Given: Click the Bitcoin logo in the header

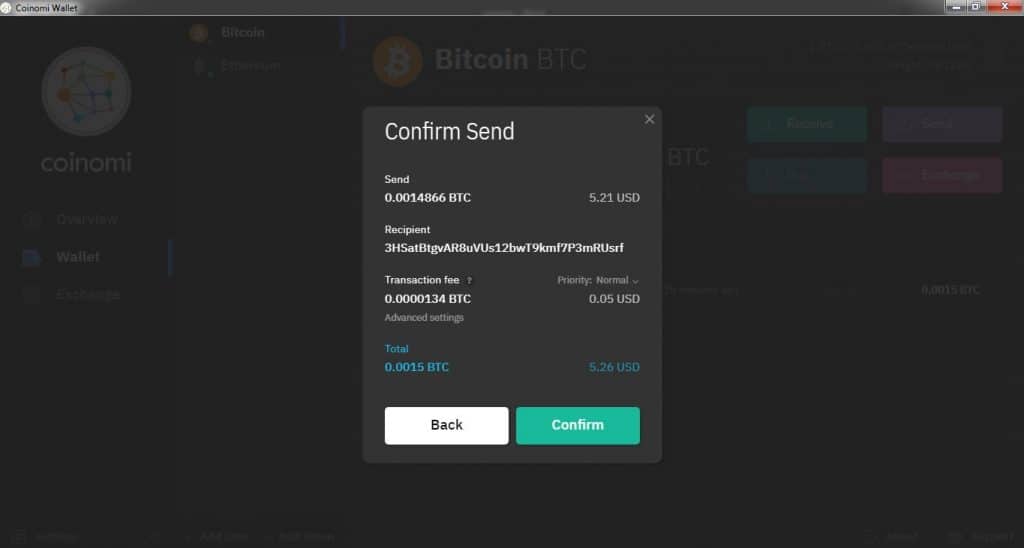Looking at the screenshot, I should (397, 61).
